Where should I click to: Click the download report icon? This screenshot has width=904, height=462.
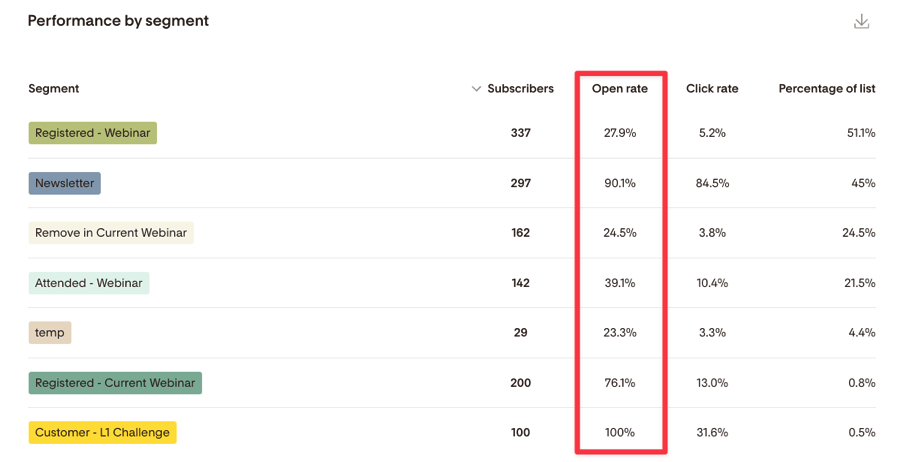[861, 21]
